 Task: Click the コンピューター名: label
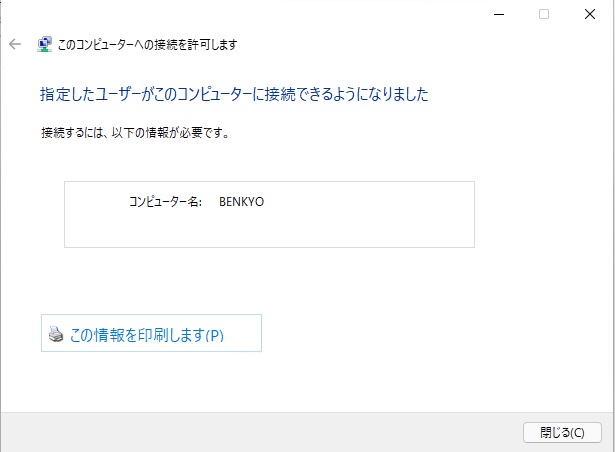click(x=166, y=202)
